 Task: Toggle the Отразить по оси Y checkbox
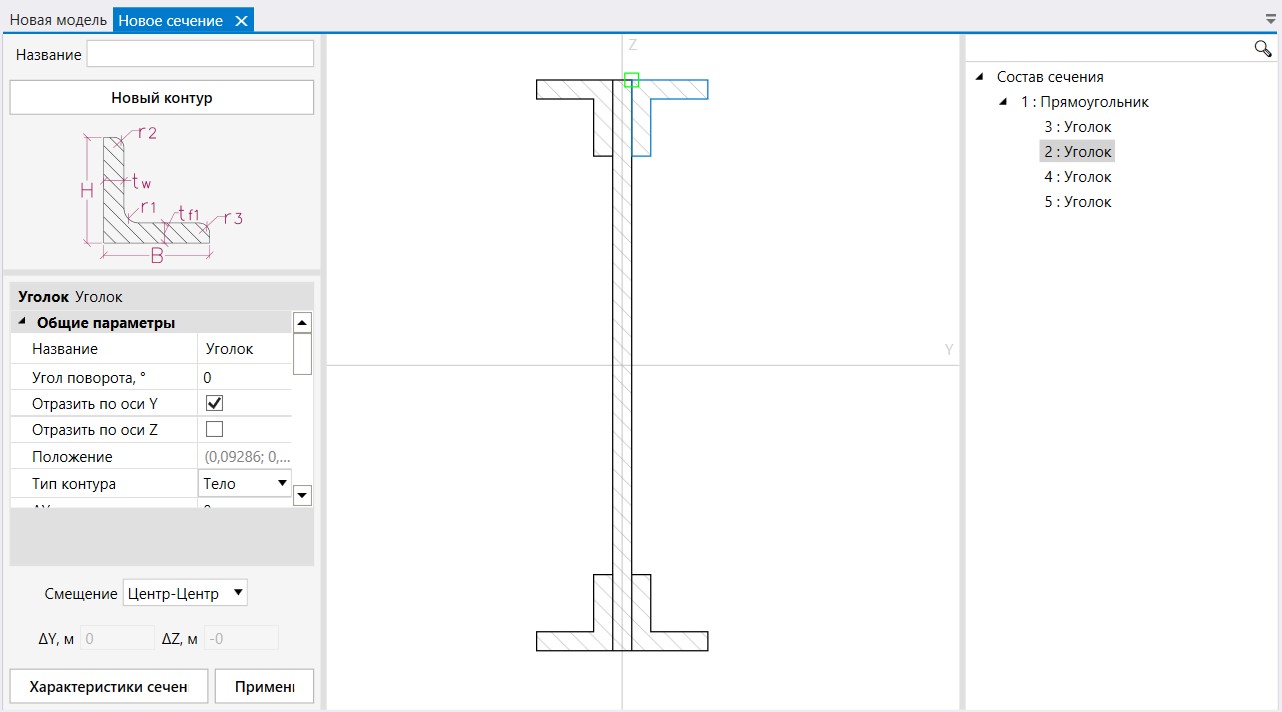click(x=214, y=404)
